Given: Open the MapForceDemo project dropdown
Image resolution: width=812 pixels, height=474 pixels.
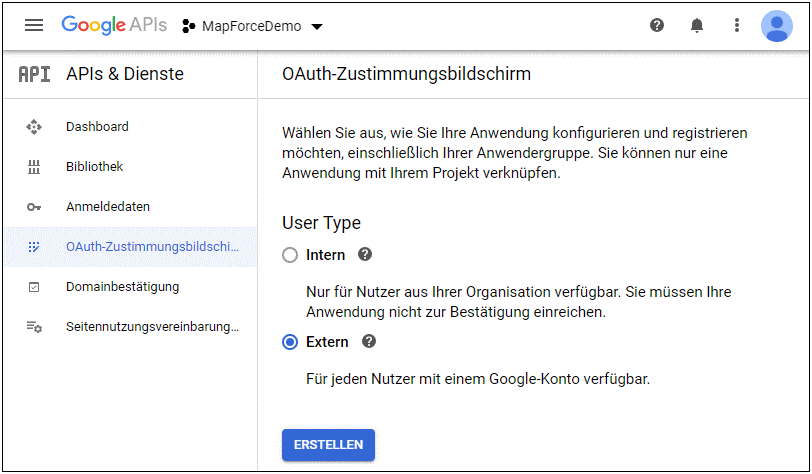Looking at the screenshot, I should pyautogui.click(x=253, y=26).
